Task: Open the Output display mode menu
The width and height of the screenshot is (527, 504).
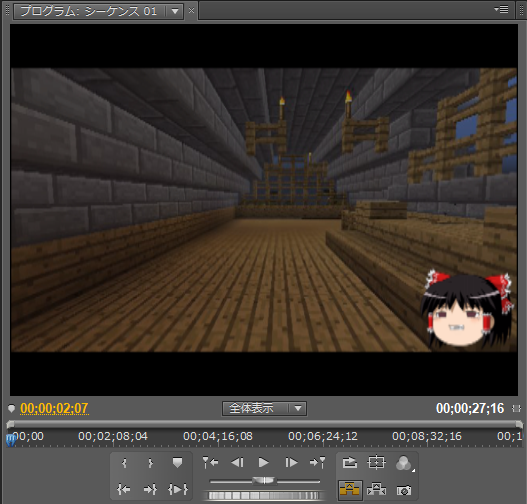Action: click(404, 463)
